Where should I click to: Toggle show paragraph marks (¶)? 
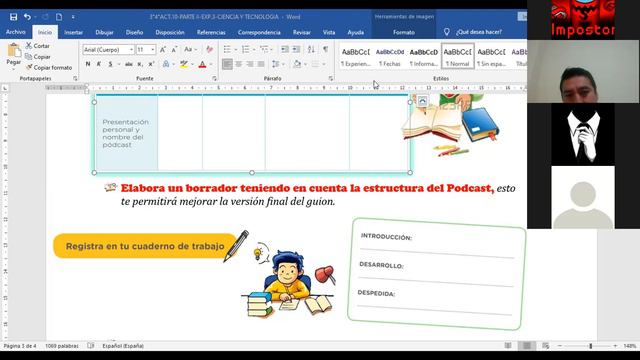pos(325,49)
